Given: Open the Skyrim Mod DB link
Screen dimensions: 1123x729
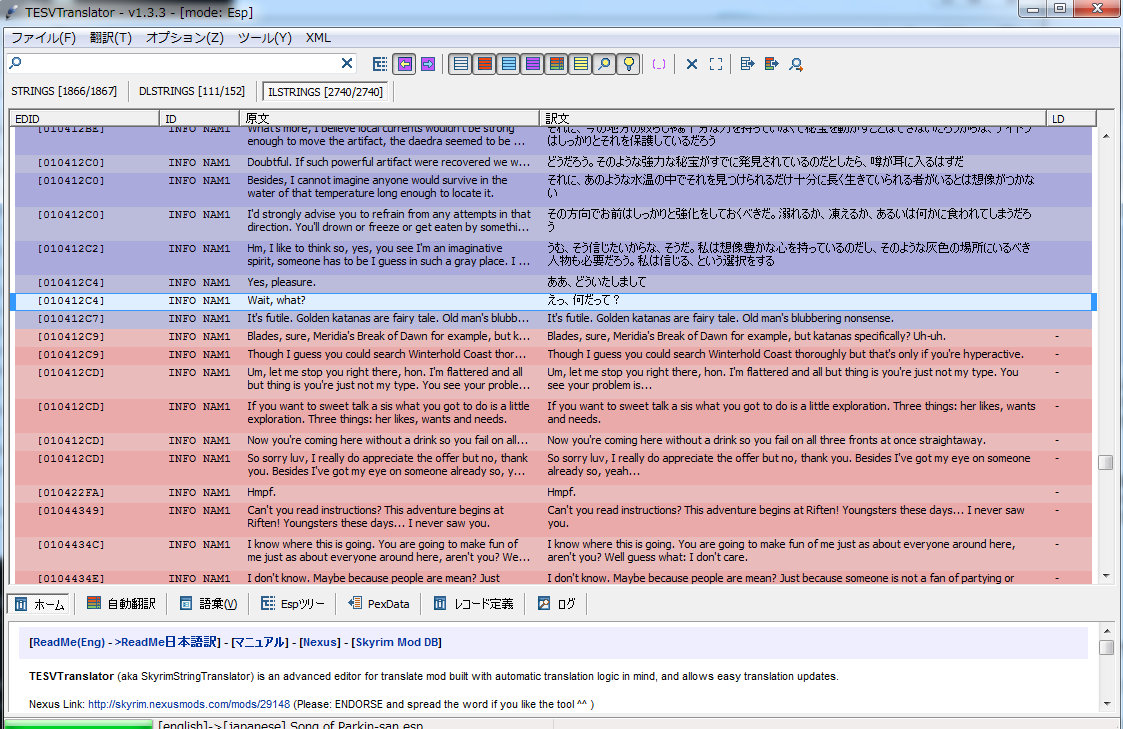Looking at the screenshot, I should (x=397, y=642).
